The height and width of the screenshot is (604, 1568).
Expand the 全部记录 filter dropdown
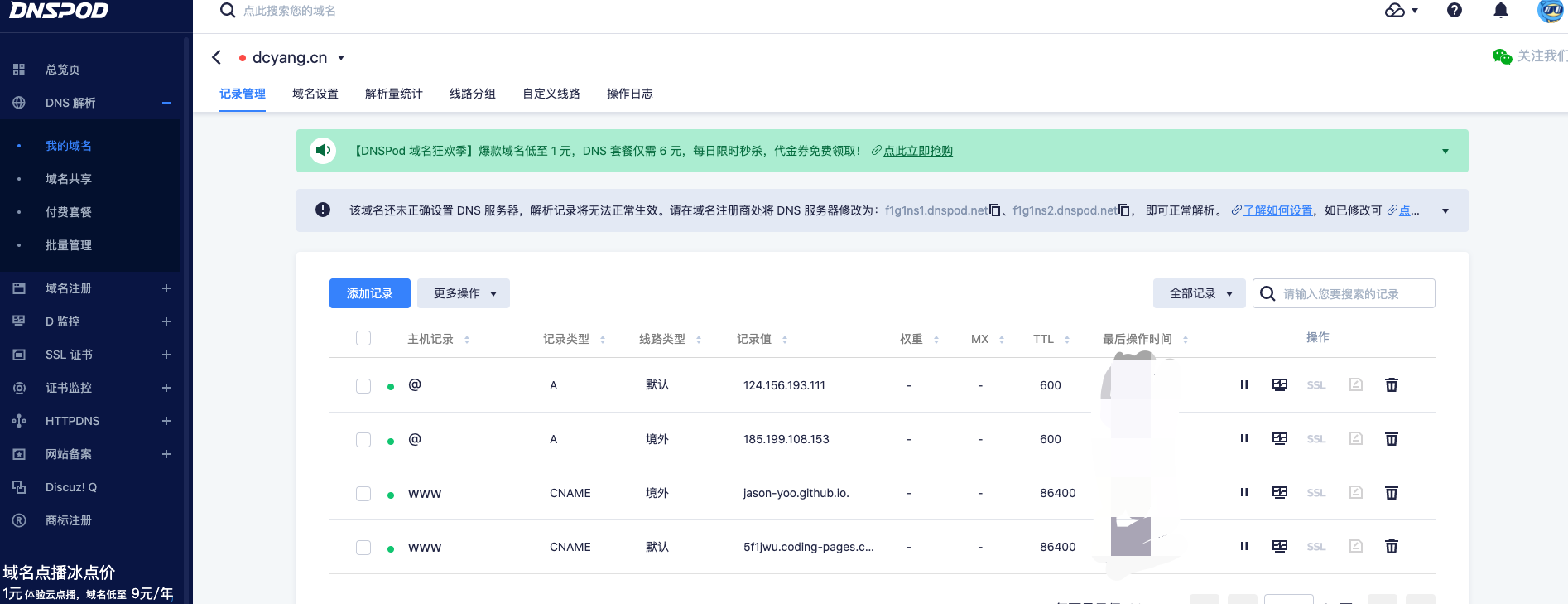click(x=1199, y=293)
